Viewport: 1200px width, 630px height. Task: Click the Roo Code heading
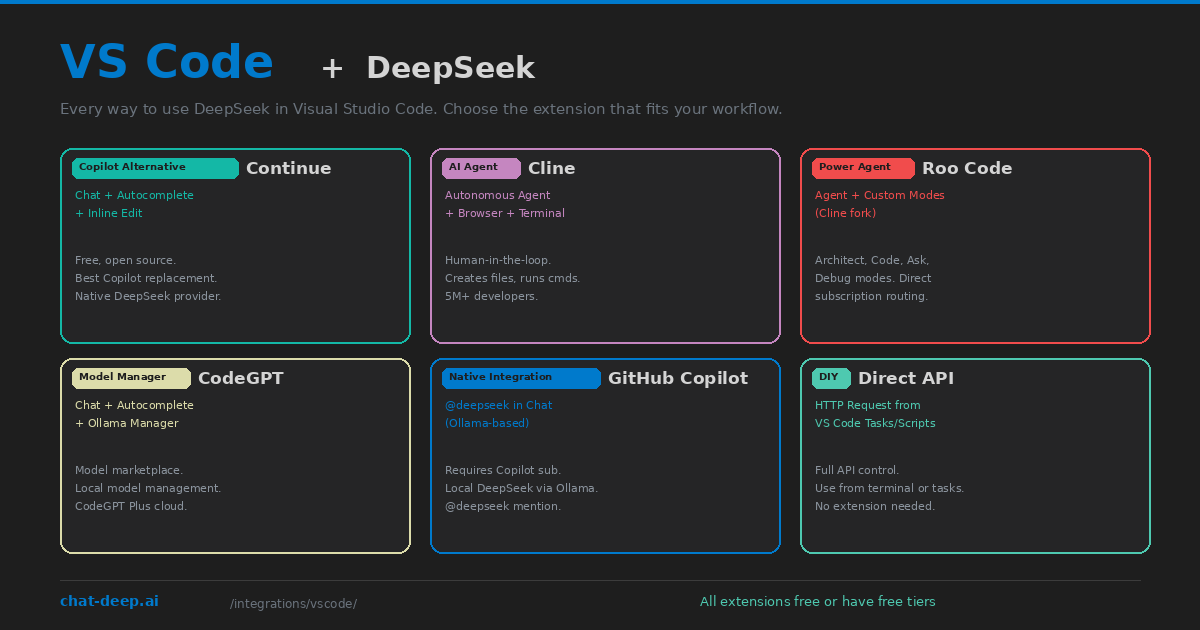tap(967, 168)
